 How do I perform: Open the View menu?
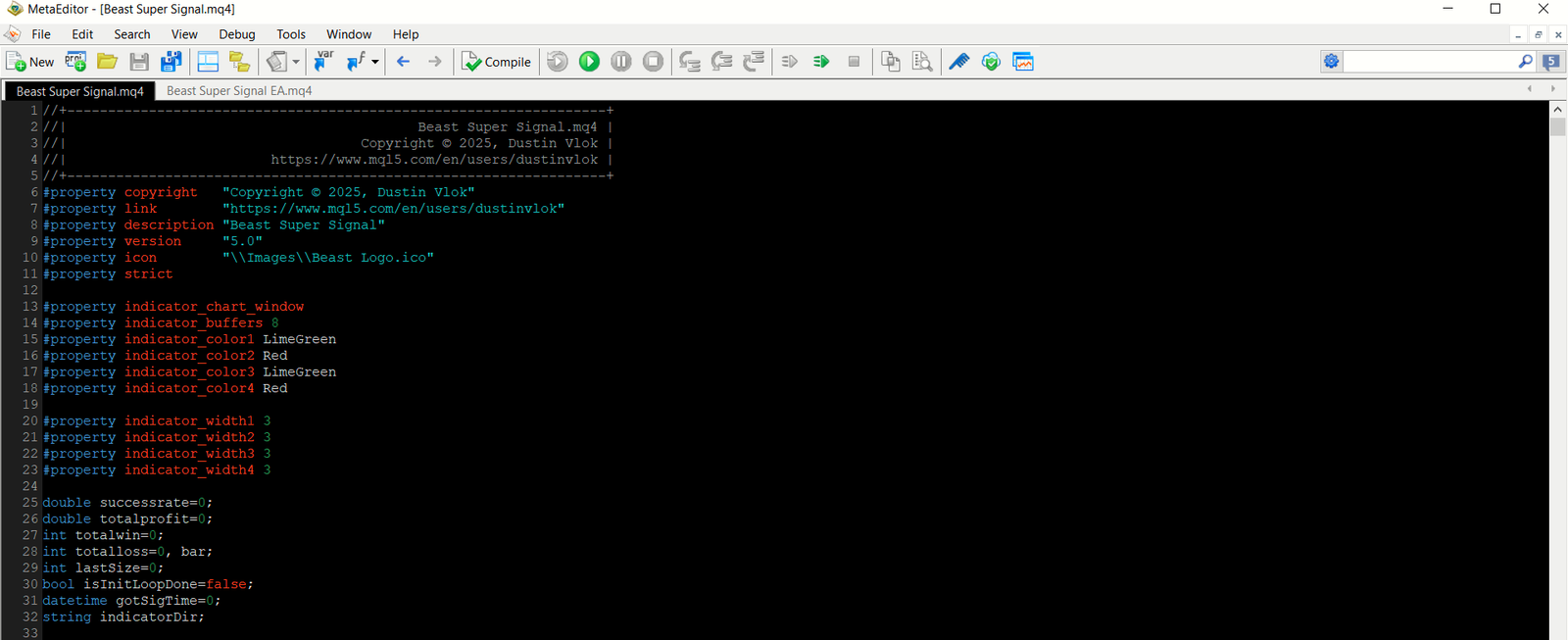[x=184, y=34]
